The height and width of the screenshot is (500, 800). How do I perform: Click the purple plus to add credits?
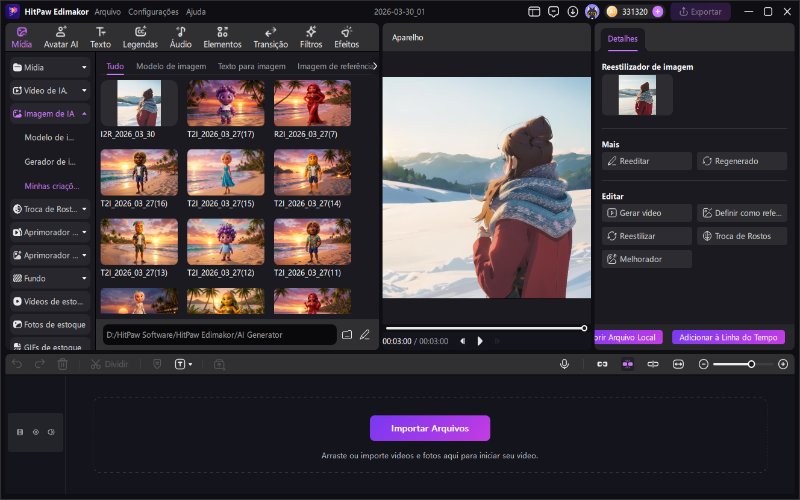(657, 12)
